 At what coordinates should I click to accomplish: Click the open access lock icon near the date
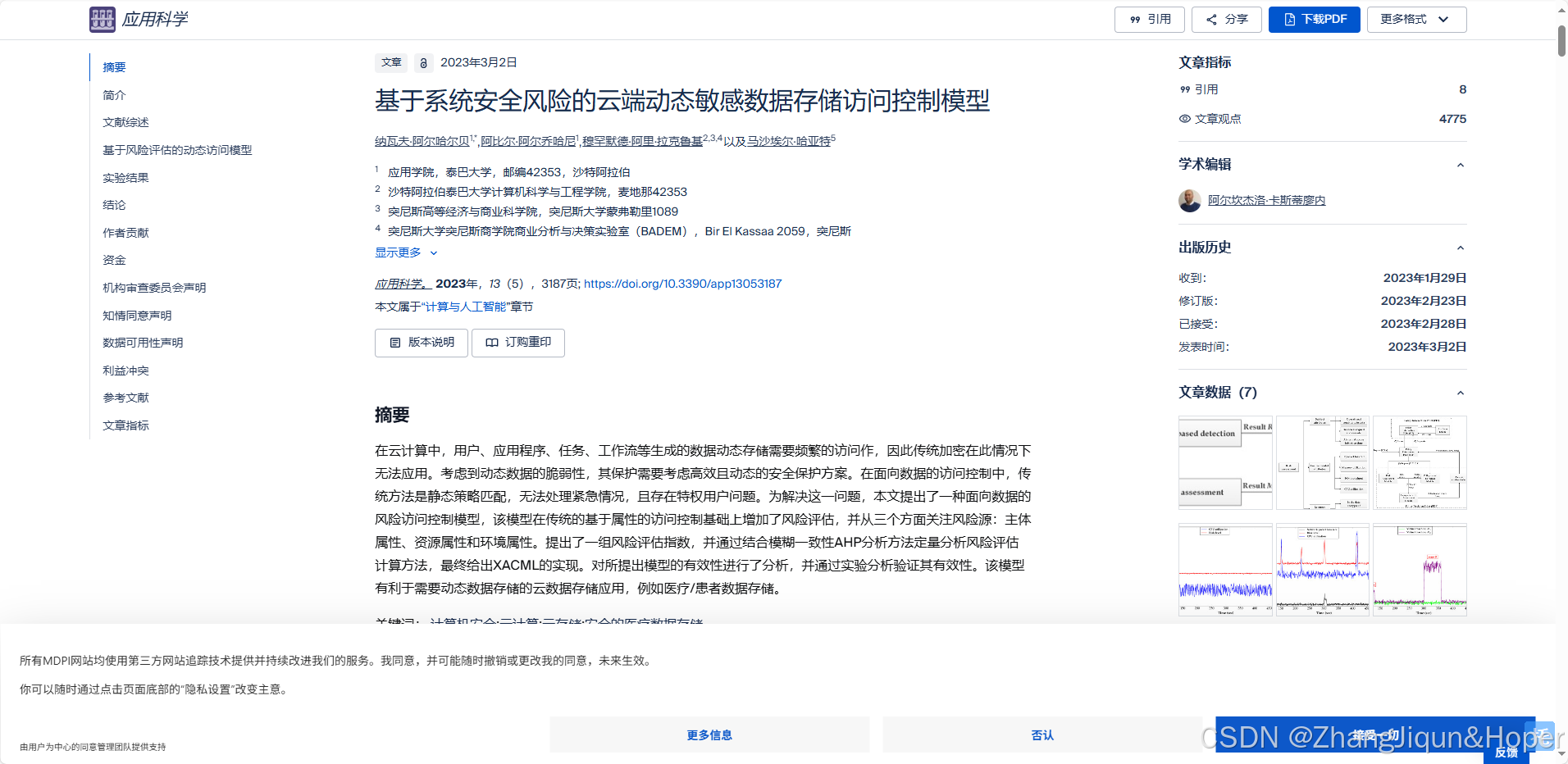pyautogui.click(x=422, y=62)
